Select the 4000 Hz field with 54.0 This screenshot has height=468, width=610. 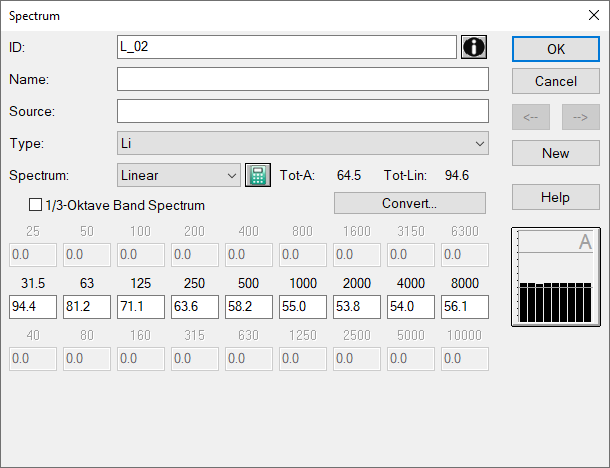(411, 307)
